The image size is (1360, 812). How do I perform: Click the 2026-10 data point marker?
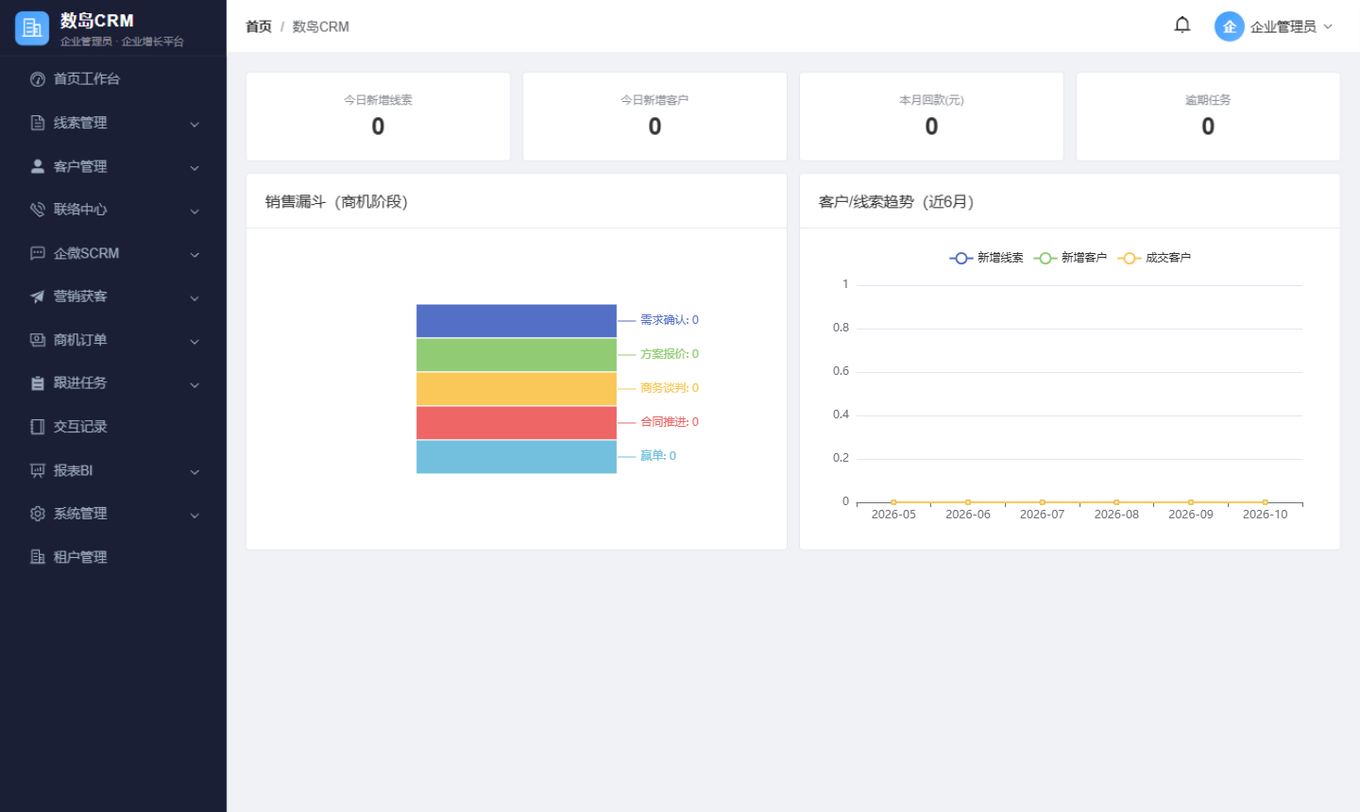tap(1265, 502)
